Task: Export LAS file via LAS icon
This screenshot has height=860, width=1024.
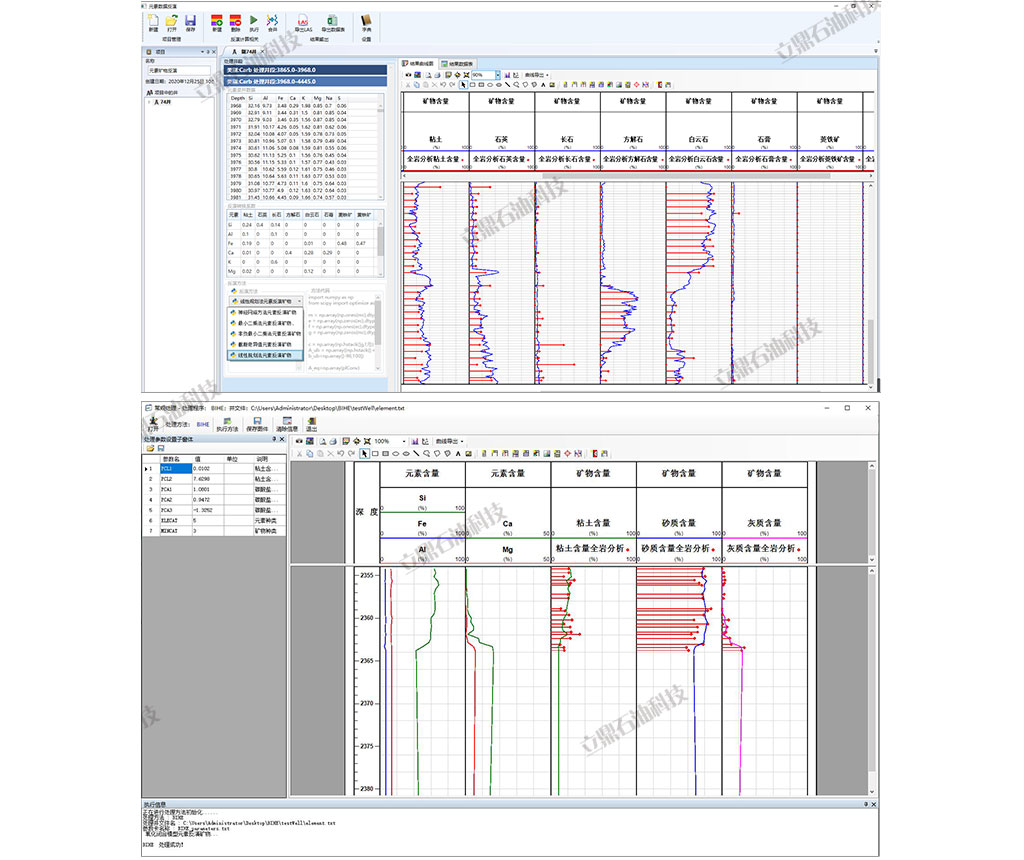Action: (303, 21)
